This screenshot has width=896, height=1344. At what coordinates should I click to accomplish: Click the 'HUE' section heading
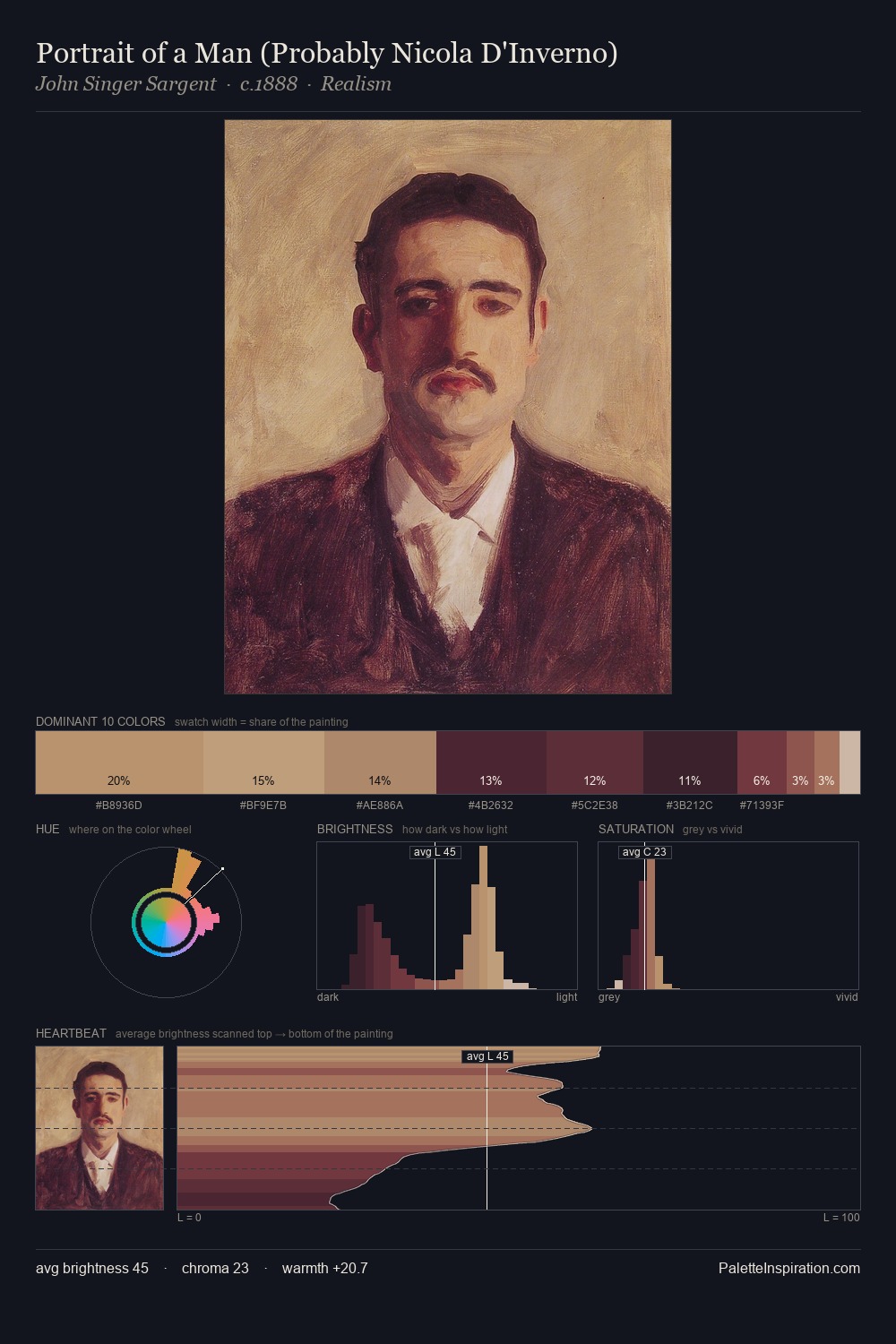tap(47, 829)
